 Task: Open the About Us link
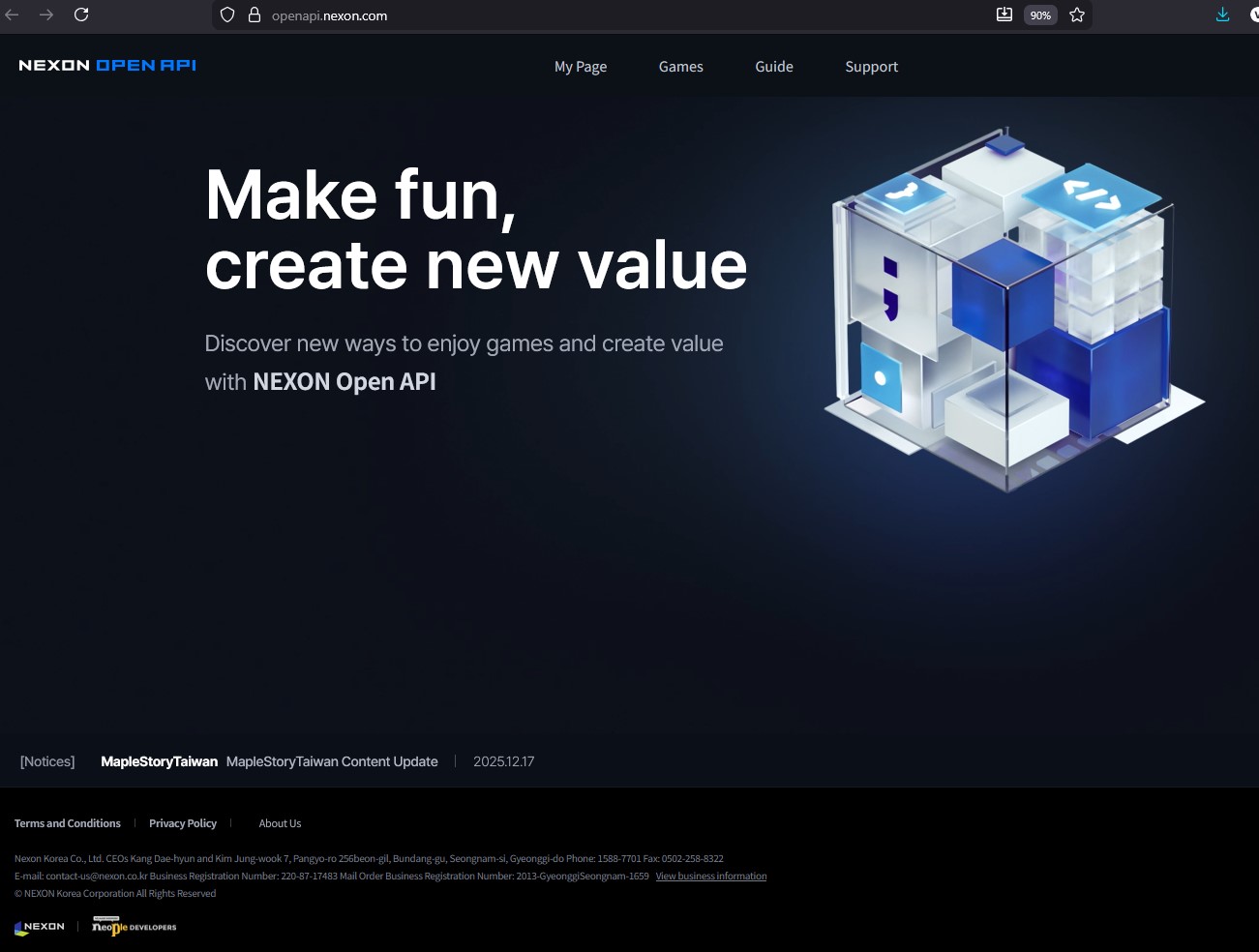click(280, 823)
